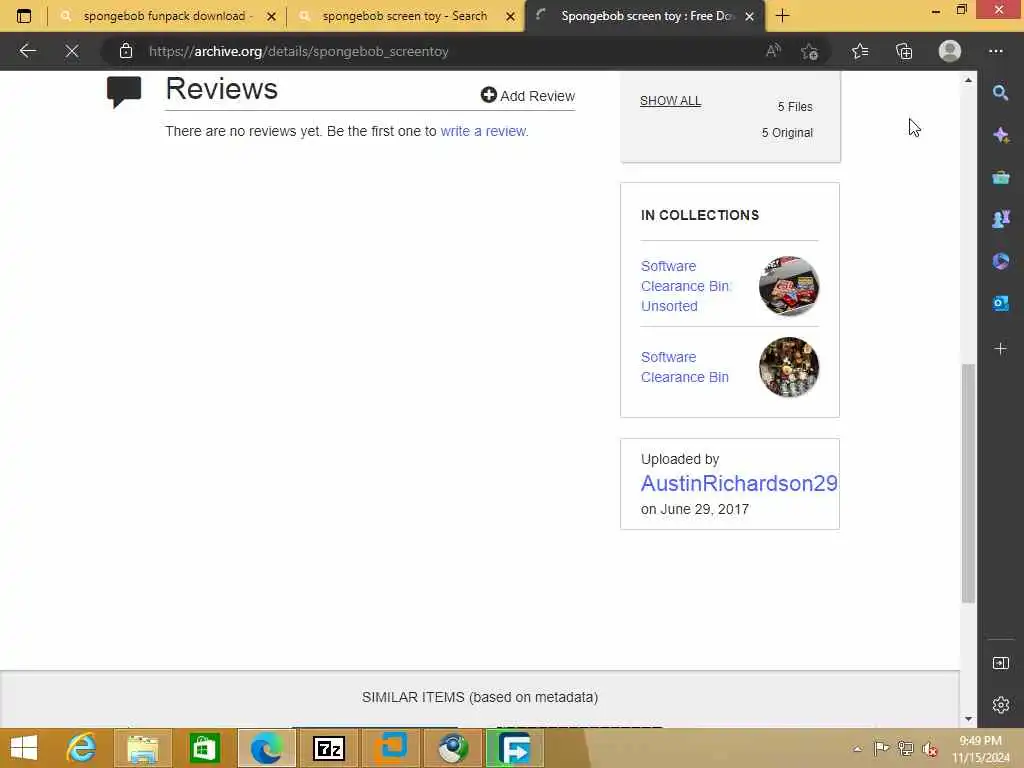Click the SHOW ALL files link
This screenshot has height=768, width=1024.
(670, 101)
